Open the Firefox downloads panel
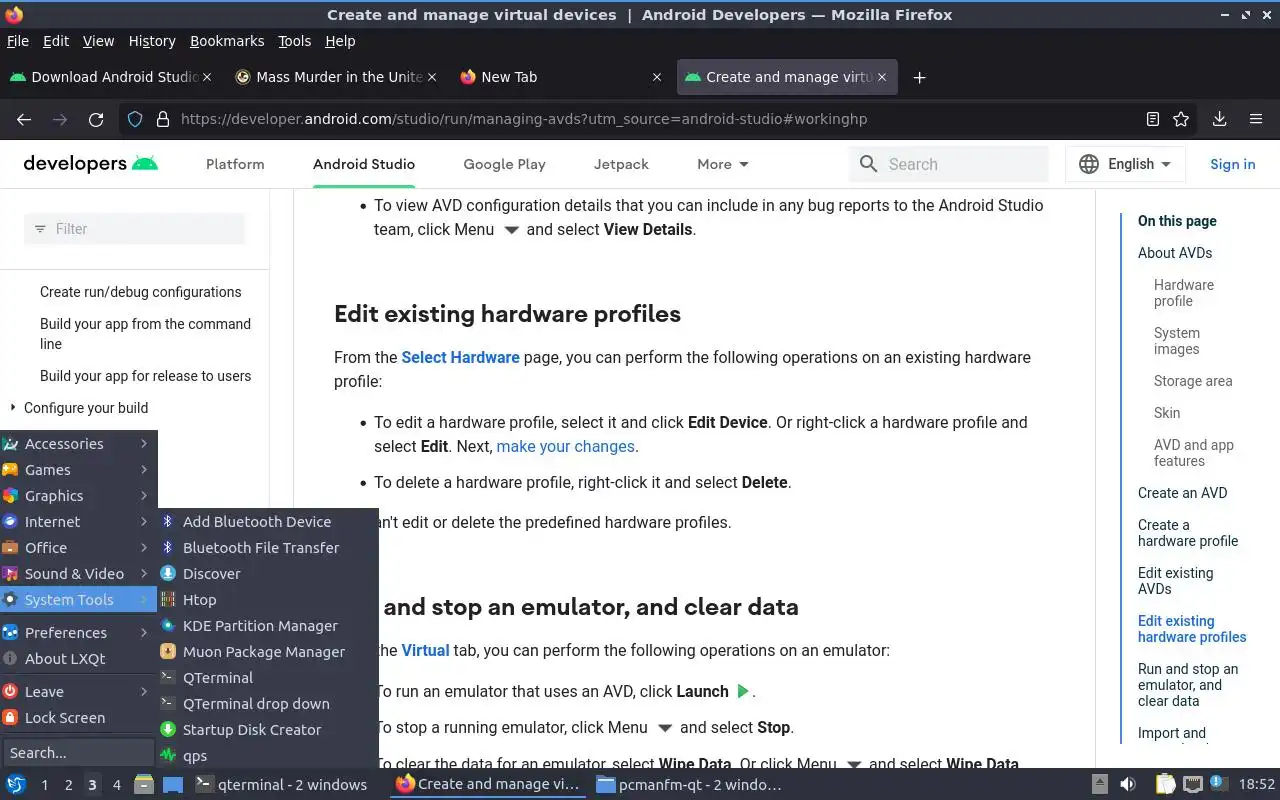Screen dimensions: 1280x800 tap(1219, 119)
